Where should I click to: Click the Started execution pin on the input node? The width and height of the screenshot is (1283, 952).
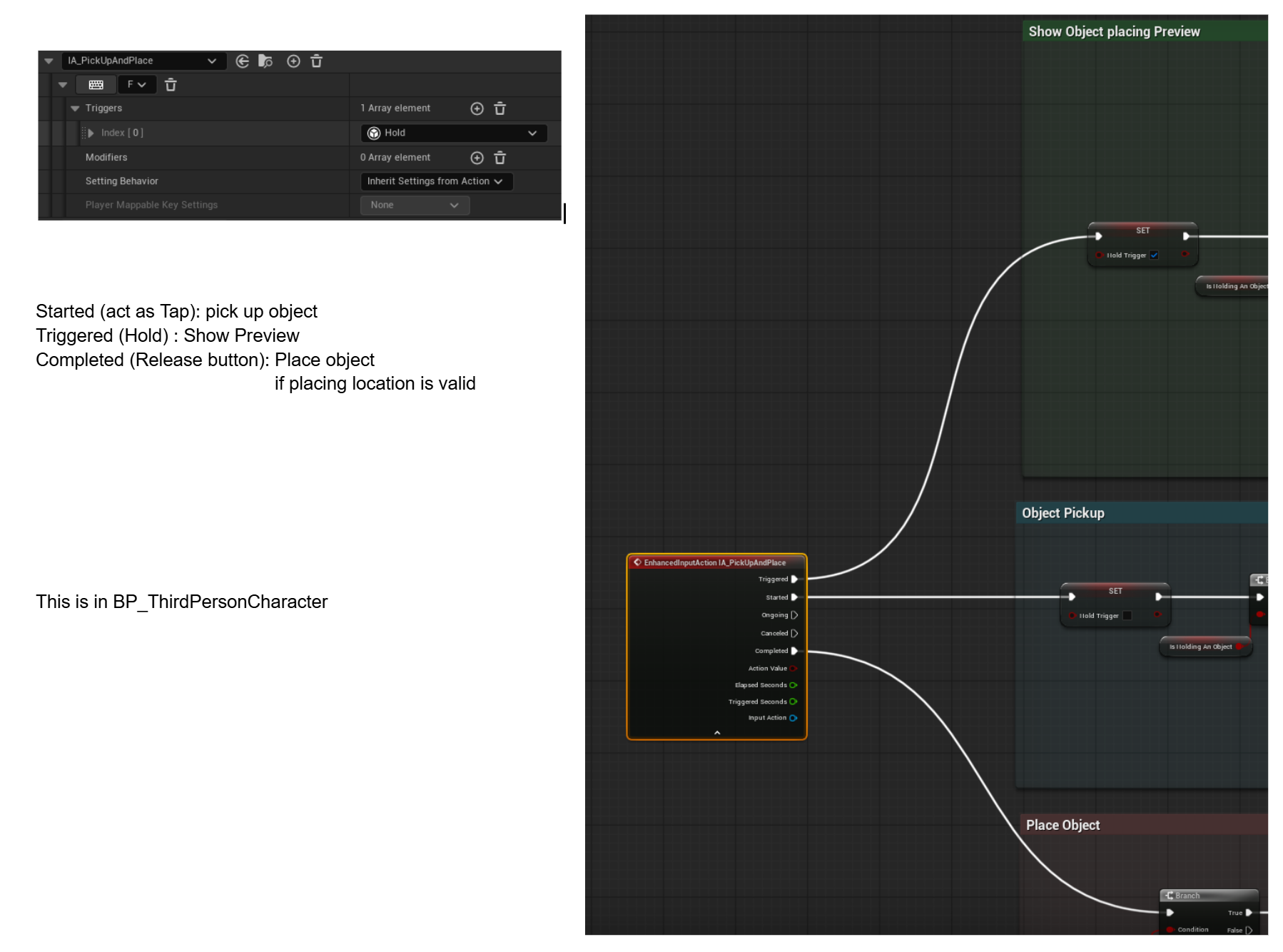coord(794,597)
